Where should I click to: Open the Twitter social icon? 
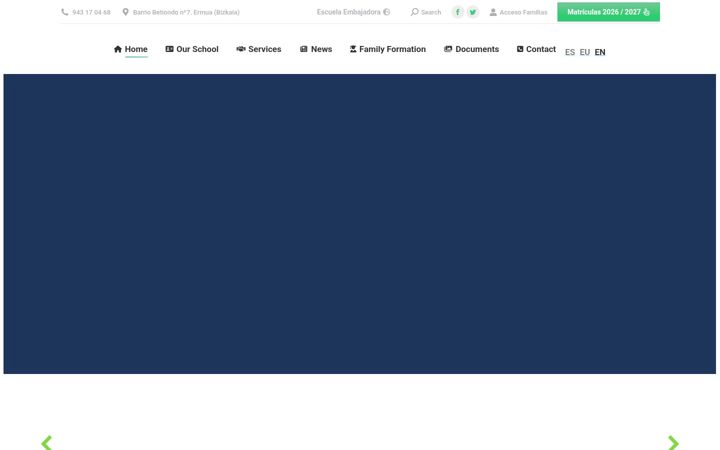click(472, 12)
